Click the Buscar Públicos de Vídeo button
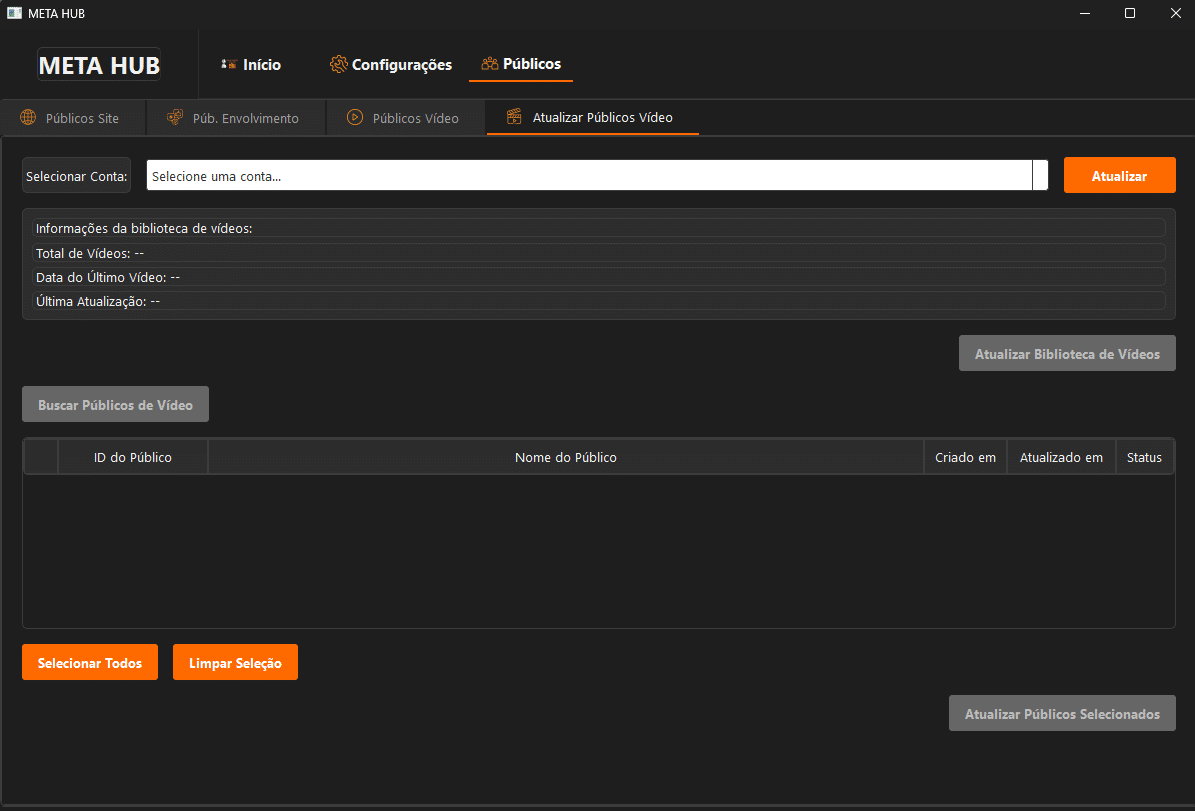This screenshot has height=811, width=1195. 115,405
